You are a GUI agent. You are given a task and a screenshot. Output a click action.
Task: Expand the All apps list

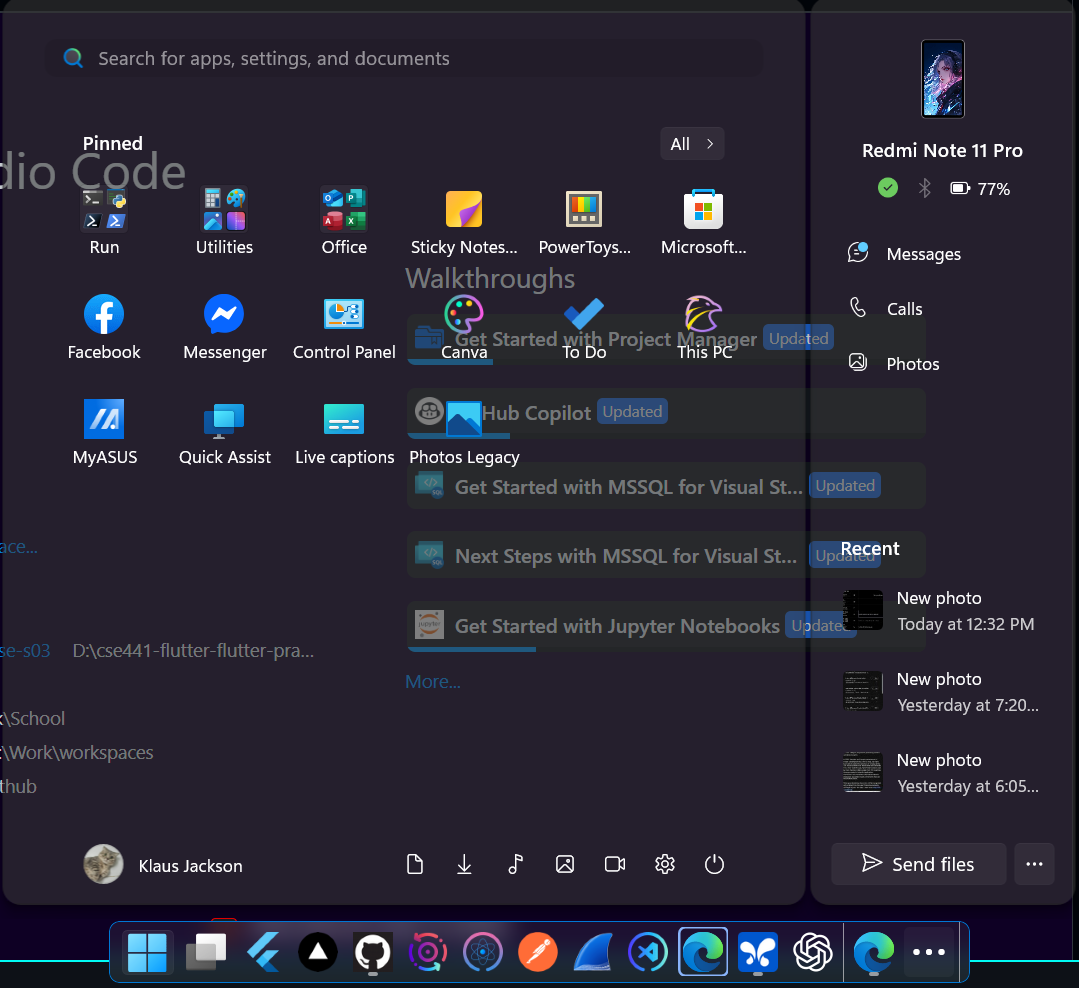[x=692, y=144]
